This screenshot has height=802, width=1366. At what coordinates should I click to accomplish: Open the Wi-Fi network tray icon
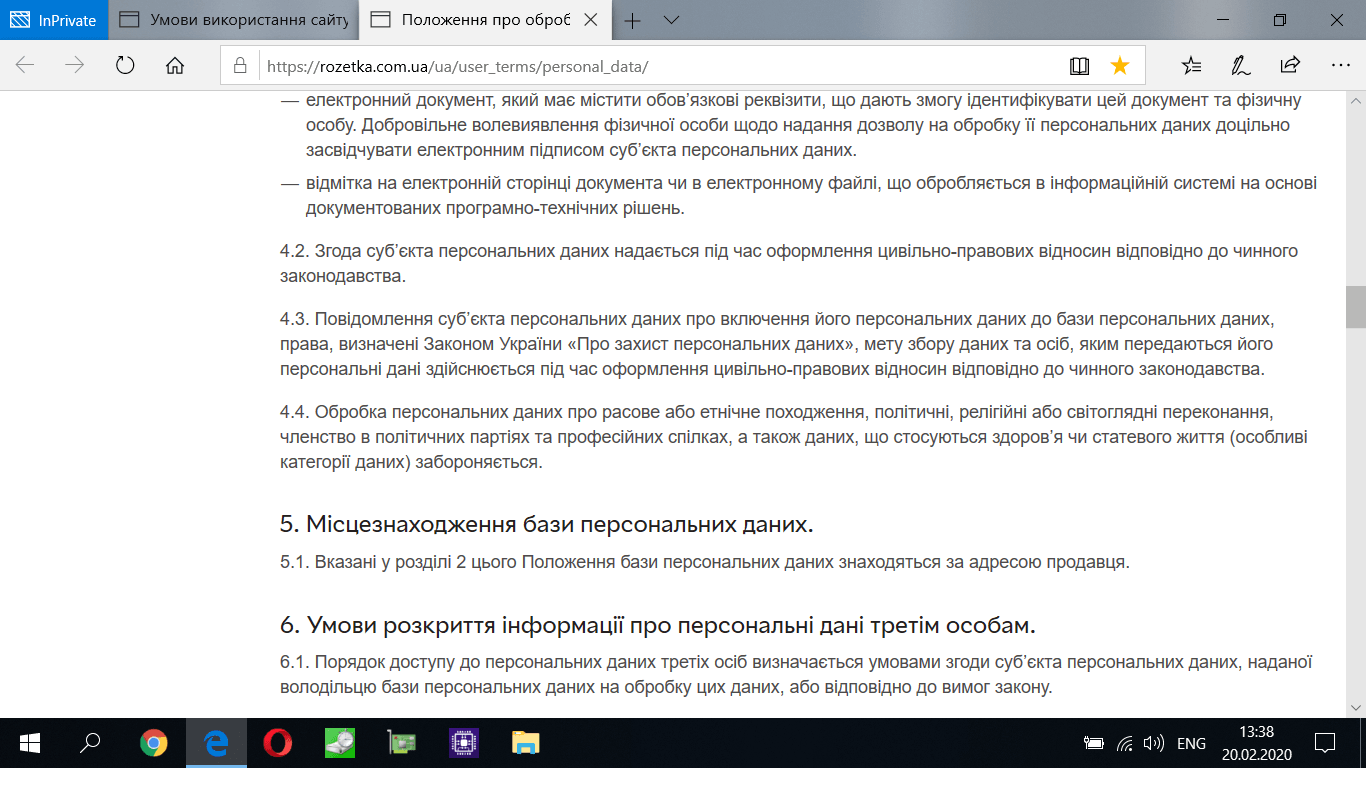1125,744
